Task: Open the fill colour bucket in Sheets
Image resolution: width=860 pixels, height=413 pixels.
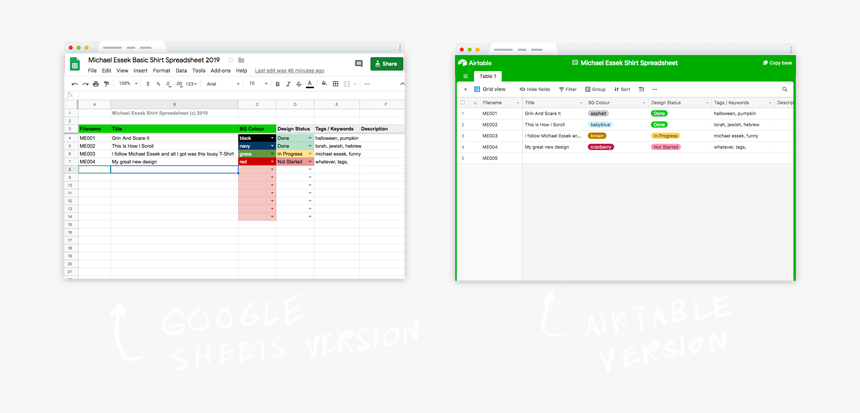Action: [324, 84]
